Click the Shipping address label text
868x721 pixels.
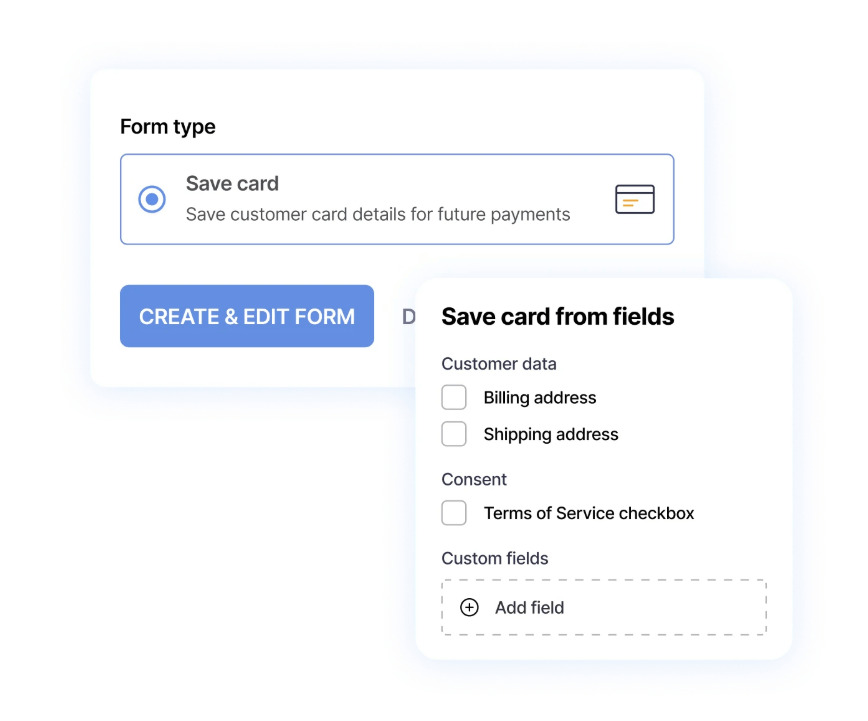point(550,434)
